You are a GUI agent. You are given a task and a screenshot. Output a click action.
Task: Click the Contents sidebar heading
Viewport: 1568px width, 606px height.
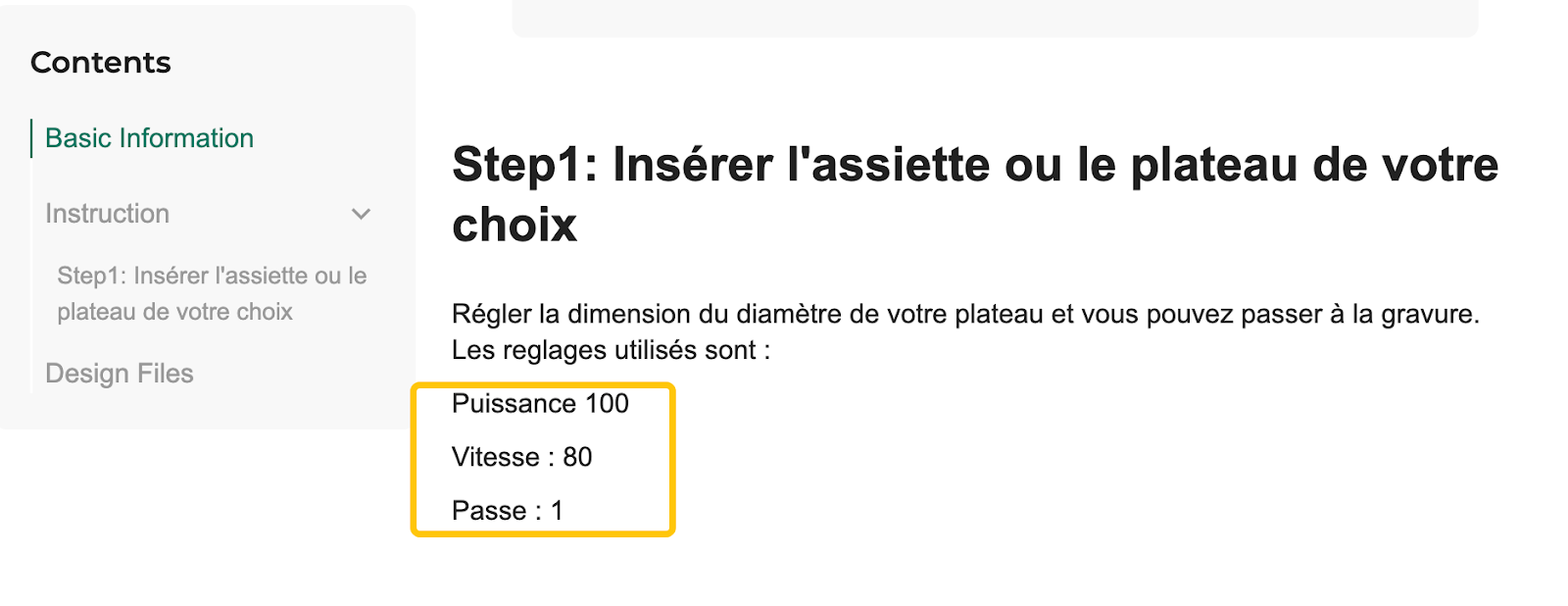(x=100, y=63)
